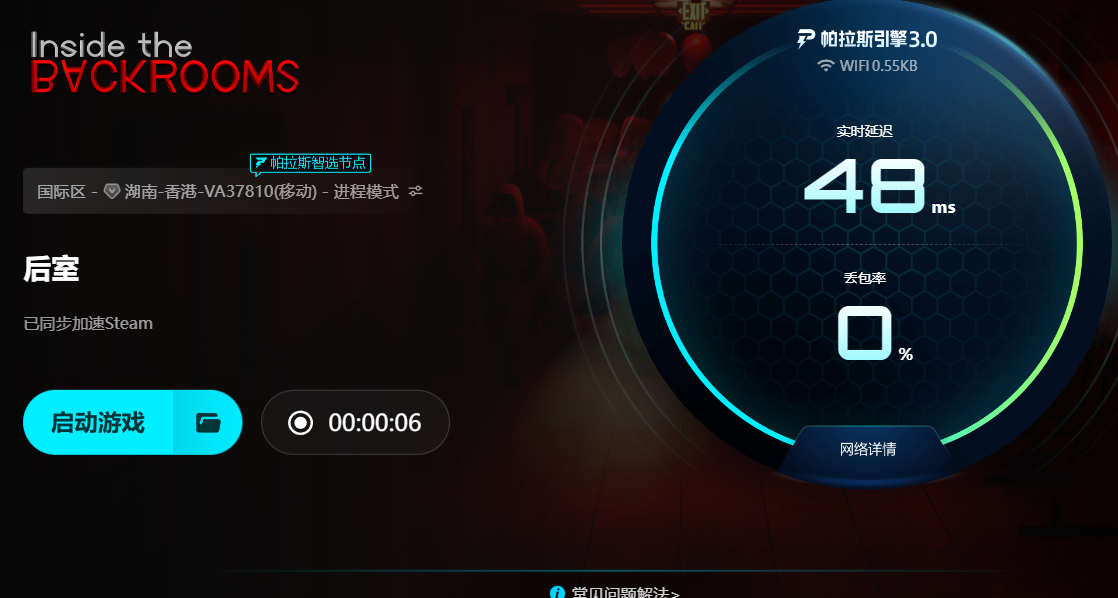This screenshot has width=1118, height=598.
Task: Click the 0 % packet loss reading
Action: 874,334
